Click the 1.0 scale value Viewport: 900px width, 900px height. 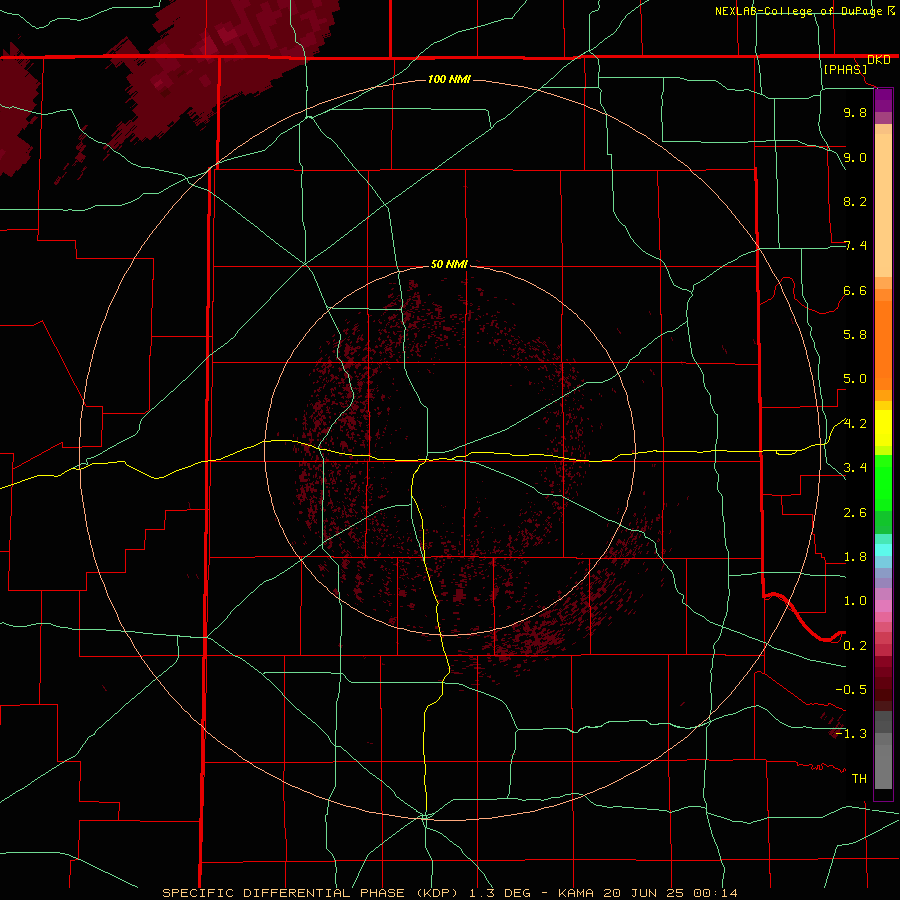pos(855,601)
